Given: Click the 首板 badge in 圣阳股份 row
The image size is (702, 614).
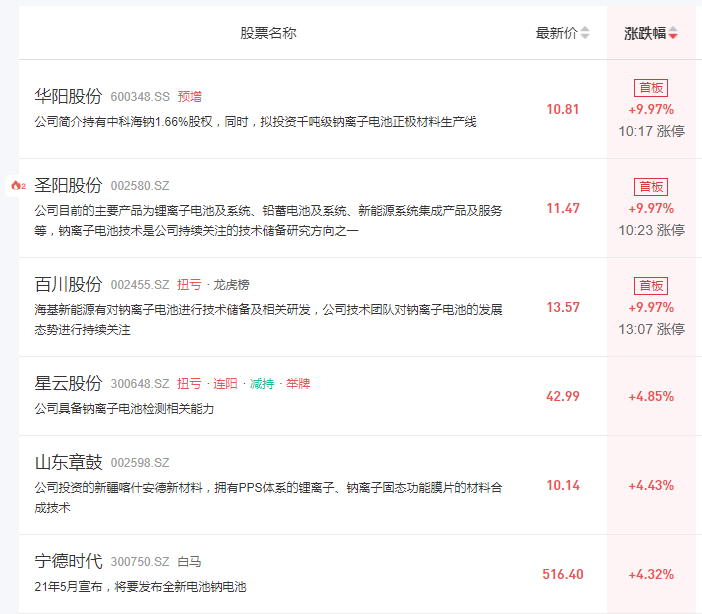Looking at the screenshot, I should coord(651,187).
